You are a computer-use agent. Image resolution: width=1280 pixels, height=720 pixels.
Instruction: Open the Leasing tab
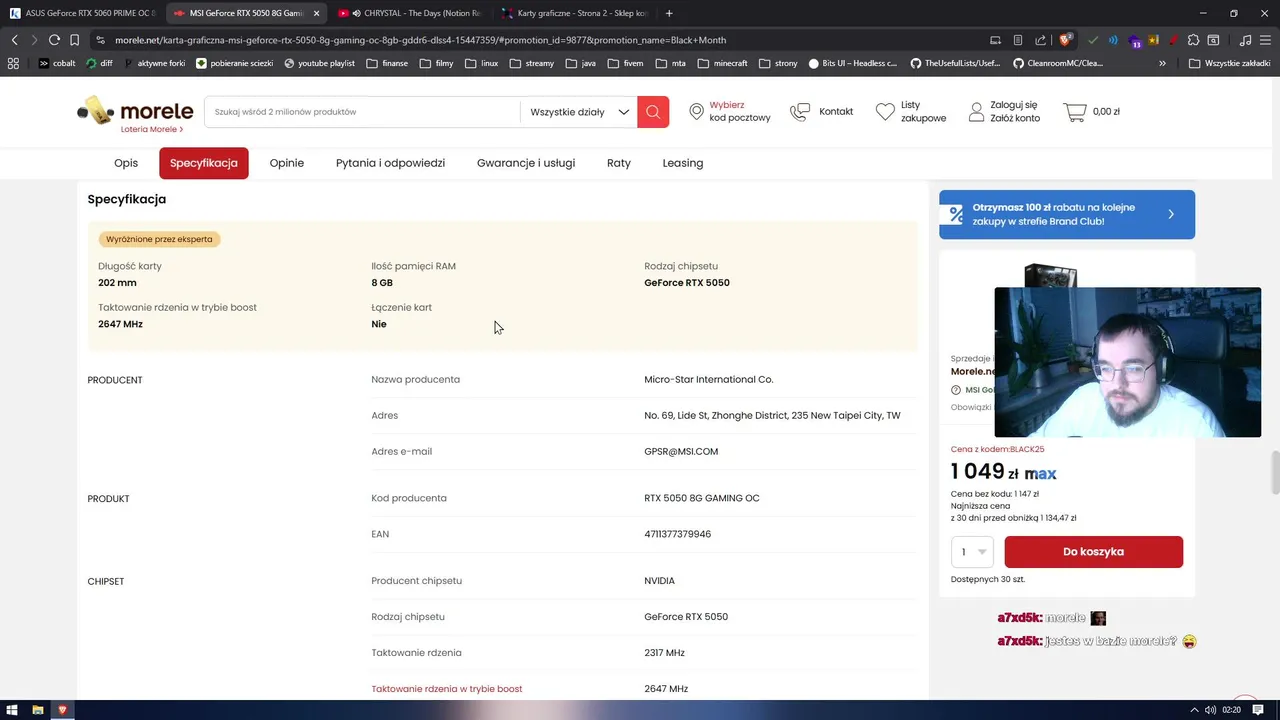(x=683, y=163)
